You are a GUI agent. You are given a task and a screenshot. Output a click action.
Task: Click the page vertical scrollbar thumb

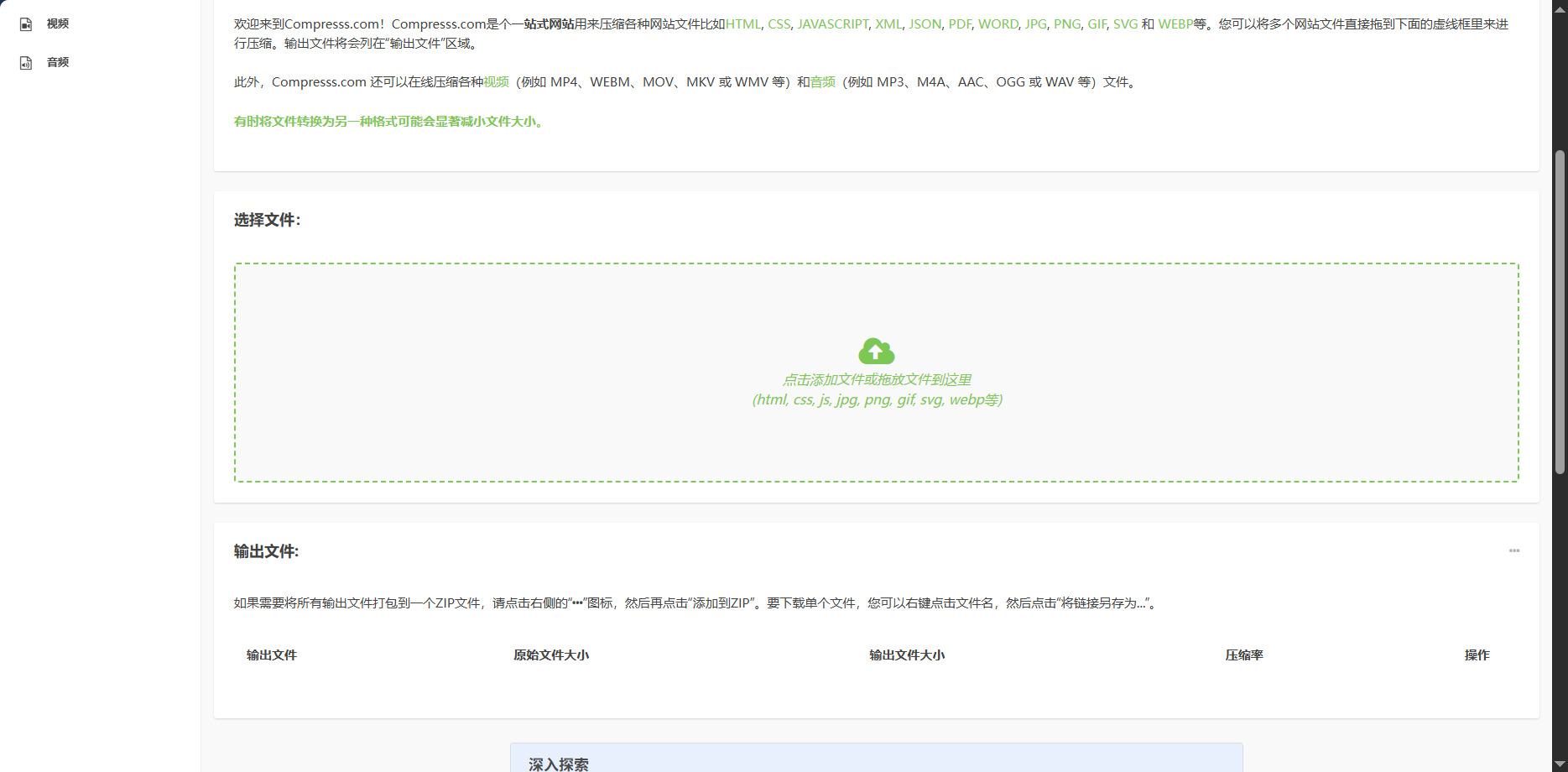tap(1560, 312)
